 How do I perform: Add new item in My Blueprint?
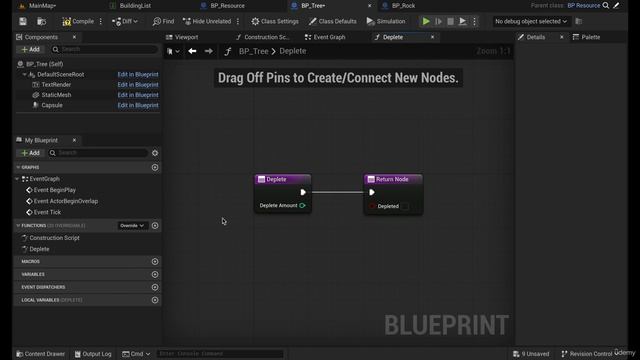click(x=31, y=153)
